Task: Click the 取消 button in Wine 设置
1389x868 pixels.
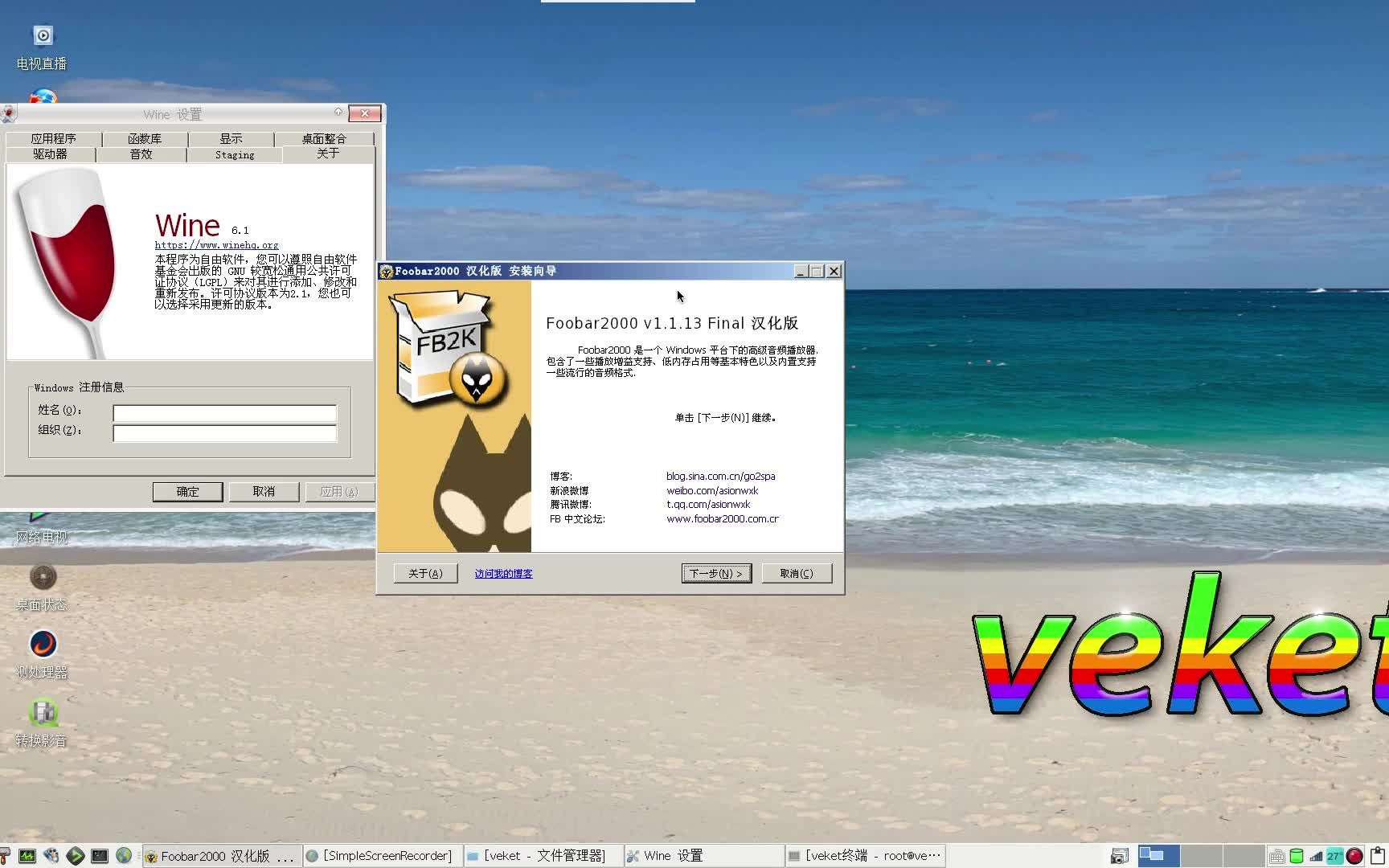Action: click(x=264, y=492)
